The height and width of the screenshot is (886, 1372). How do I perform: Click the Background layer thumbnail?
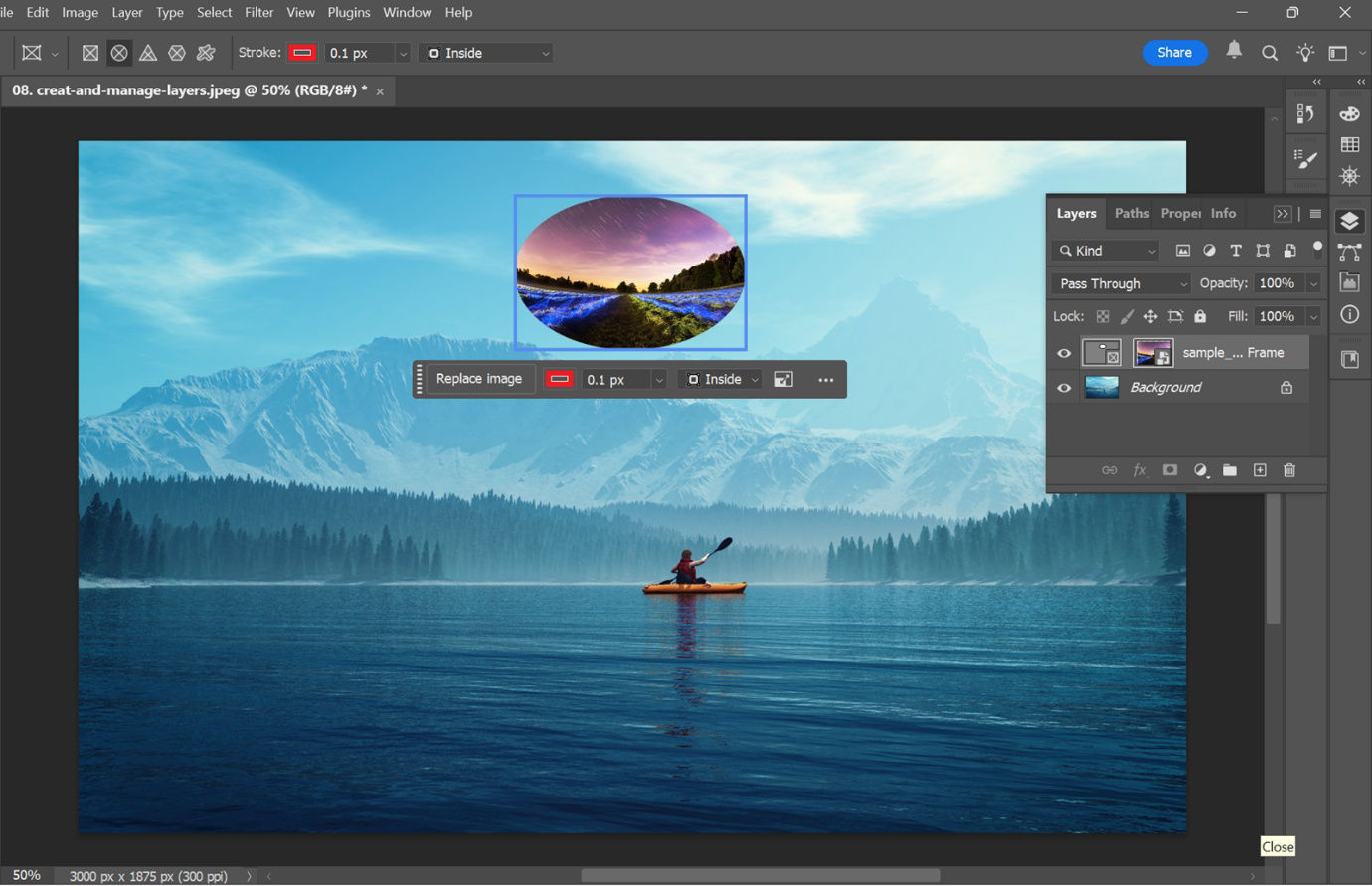pos(1102,388)
